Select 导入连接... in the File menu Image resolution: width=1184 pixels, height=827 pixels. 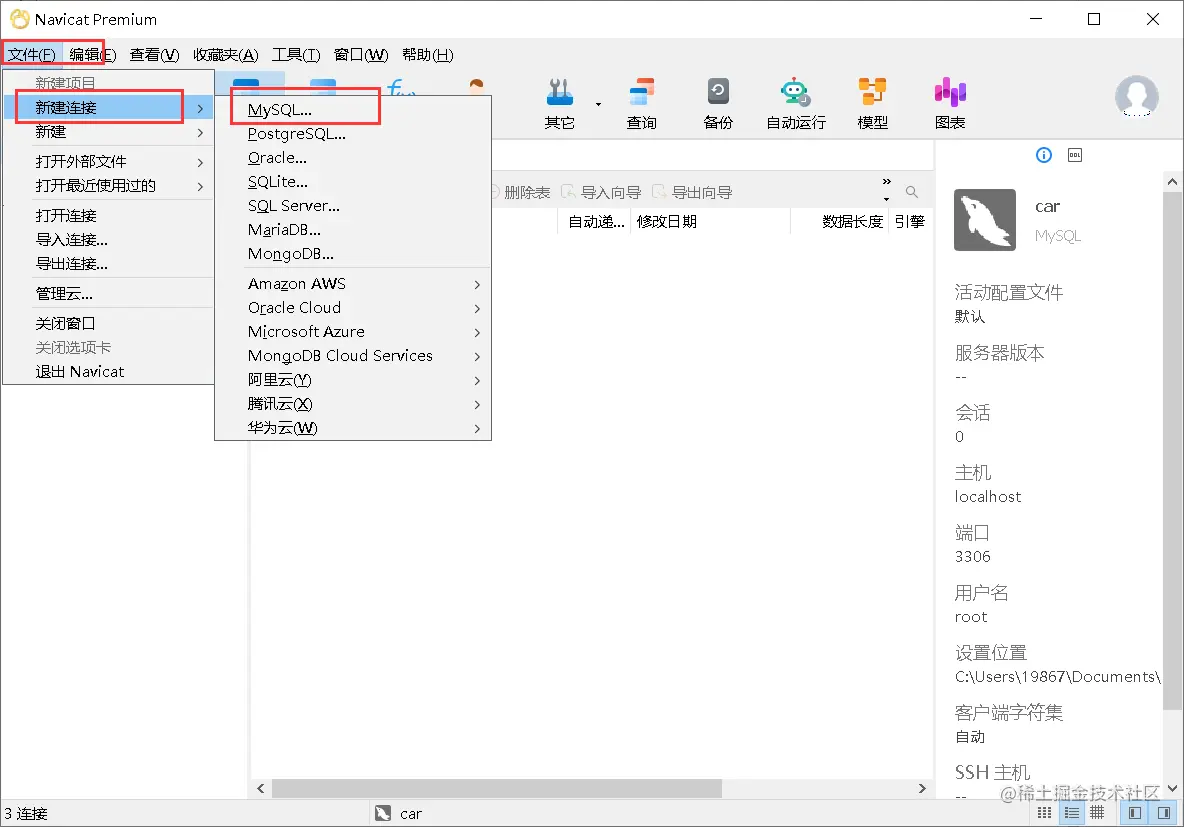pos(109,239)
